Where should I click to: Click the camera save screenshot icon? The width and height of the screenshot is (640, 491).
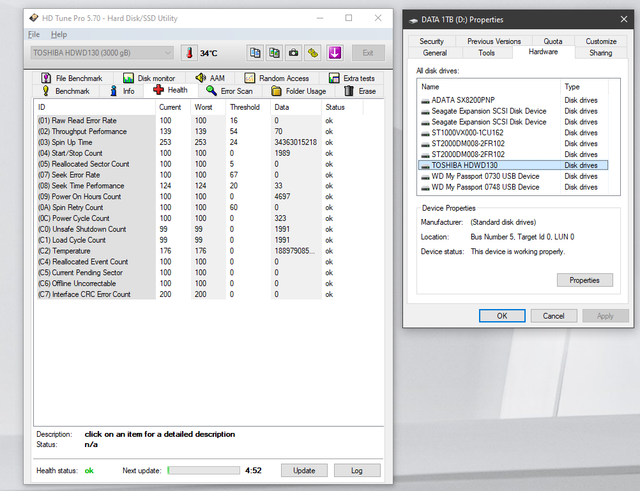pos(293,53)
